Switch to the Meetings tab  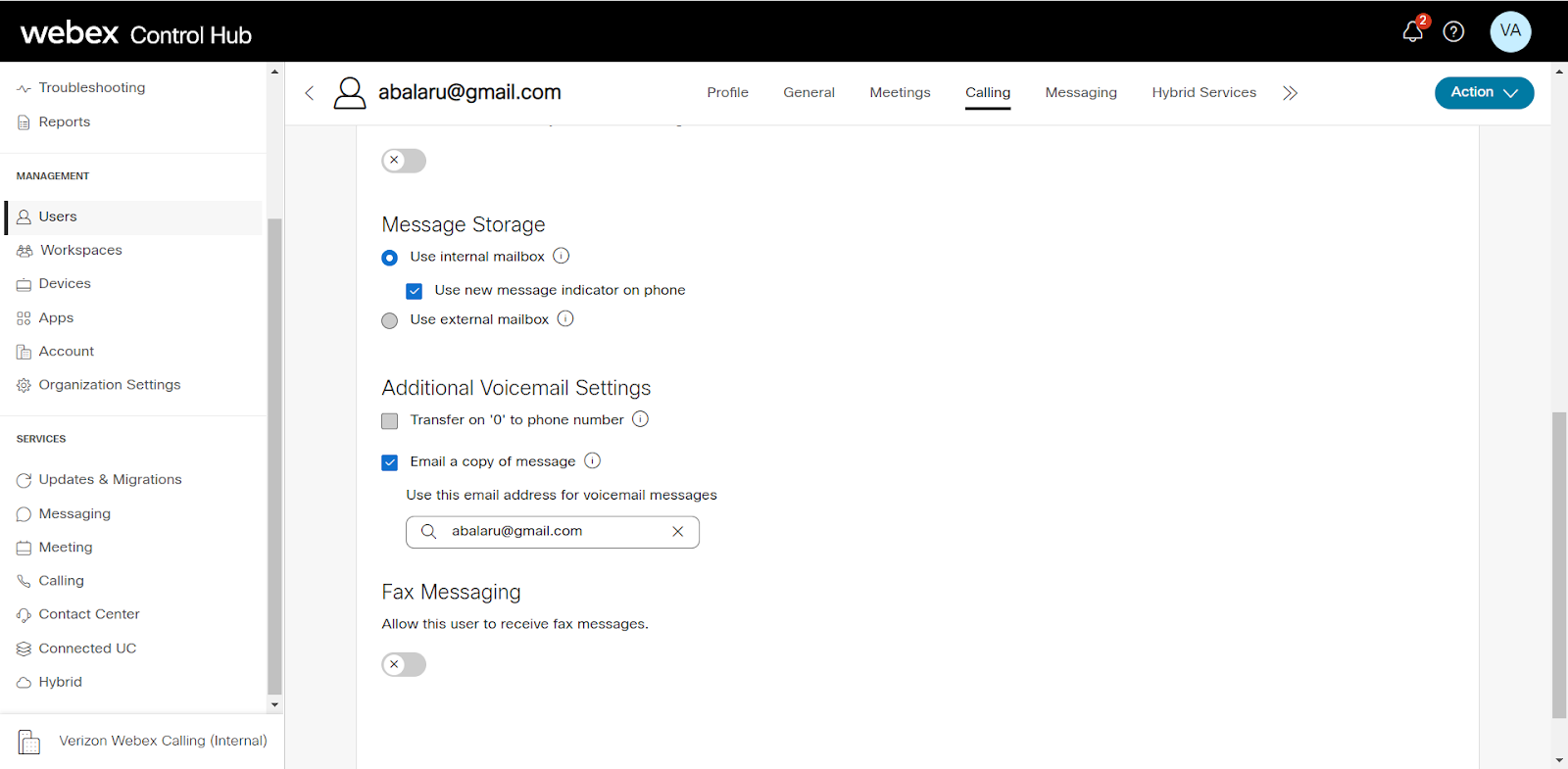tap(900, 92)
